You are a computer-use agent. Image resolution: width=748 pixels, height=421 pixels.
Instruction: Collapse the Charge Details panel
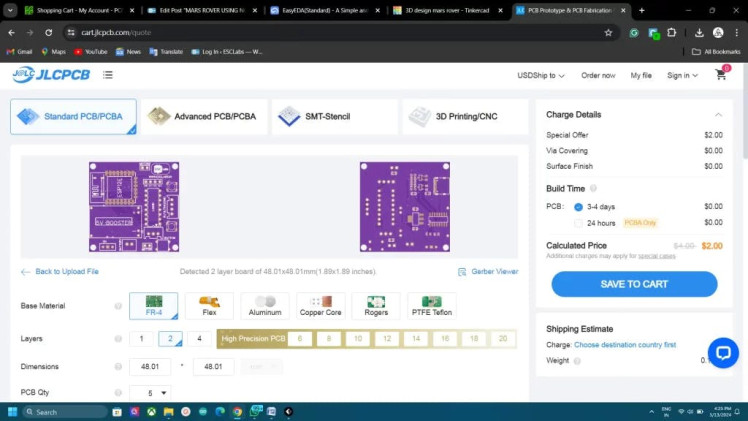tap(718, 115)
